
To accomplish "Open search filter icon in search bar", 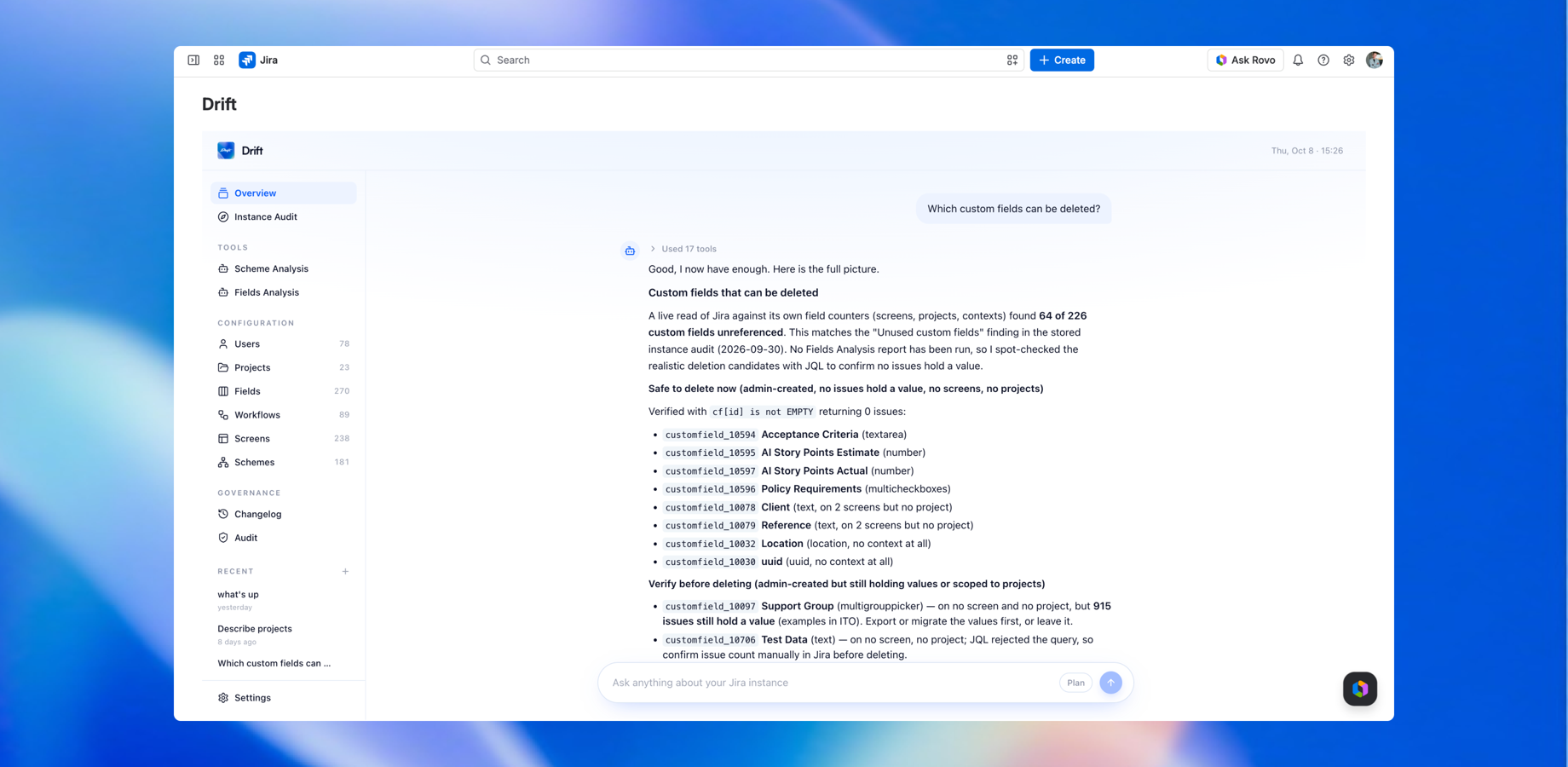I will 1012,61.
